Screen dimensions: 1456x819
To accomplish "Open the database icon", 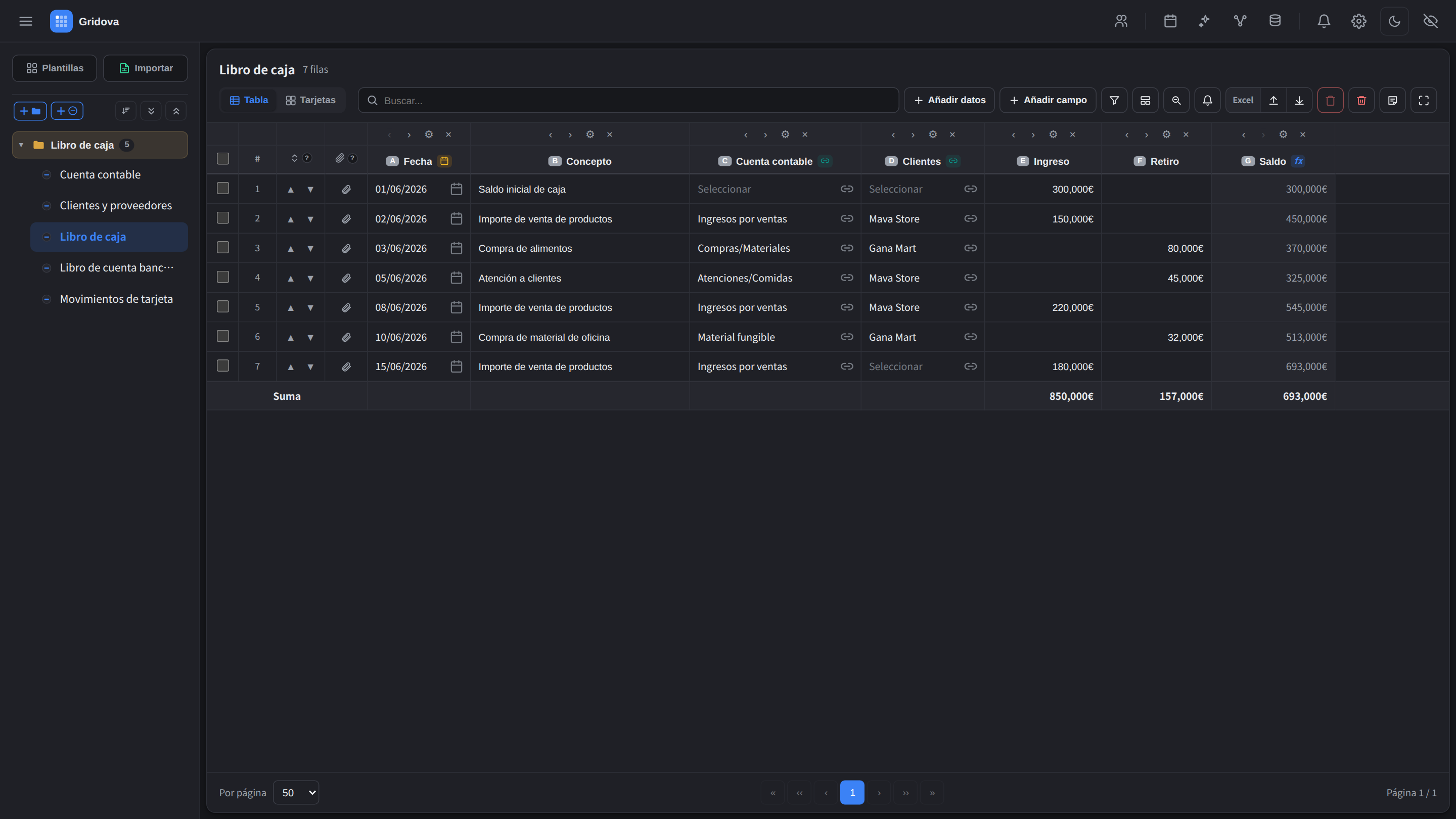I will point(1275,21).
